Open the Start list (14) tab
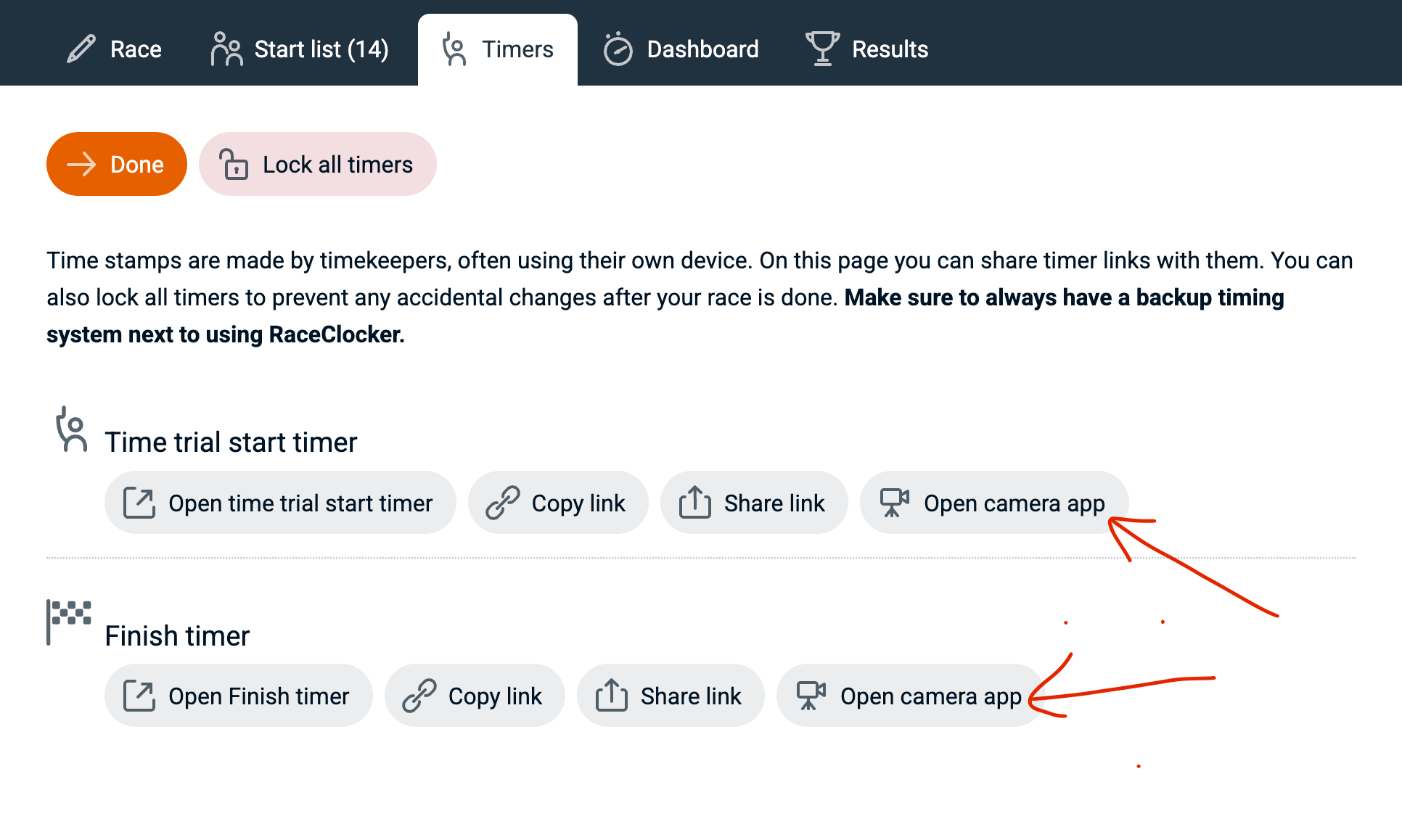Image resolution: width=1402 pixels, height=840 pixels. tap(300, 49)
